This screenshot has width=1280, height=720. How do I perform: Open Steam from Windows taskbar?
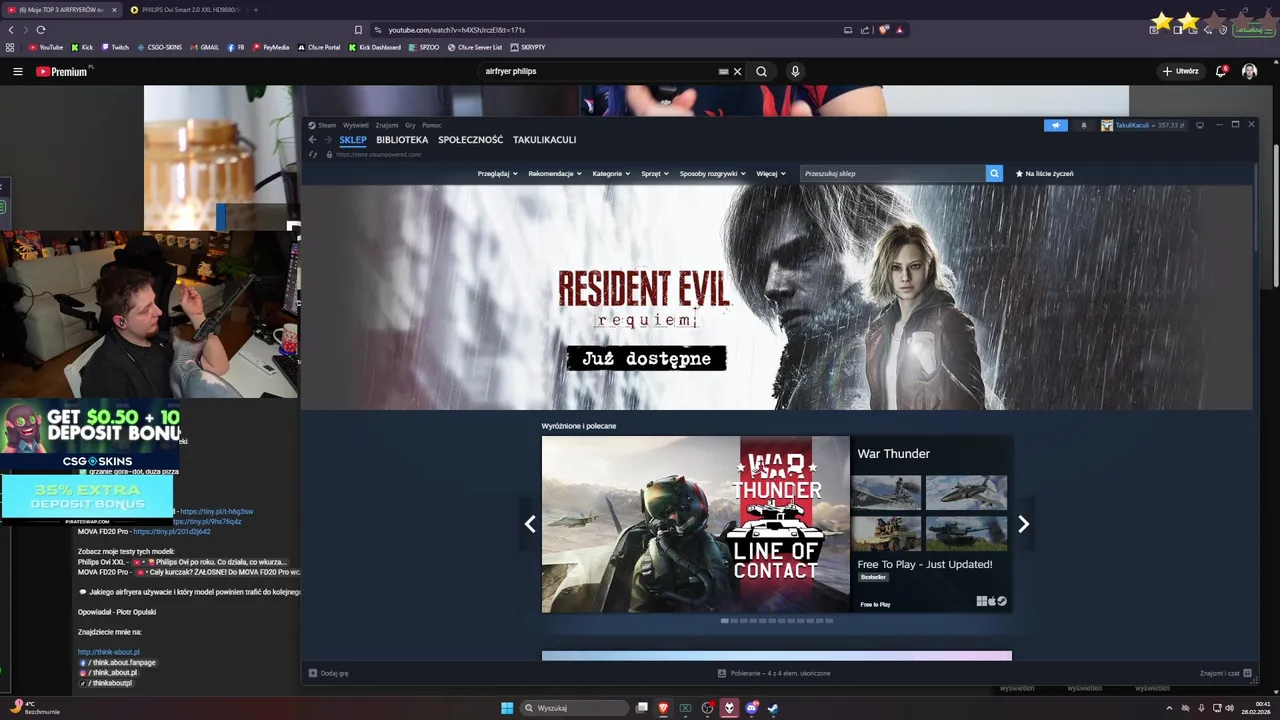click(x=773, y=708)
